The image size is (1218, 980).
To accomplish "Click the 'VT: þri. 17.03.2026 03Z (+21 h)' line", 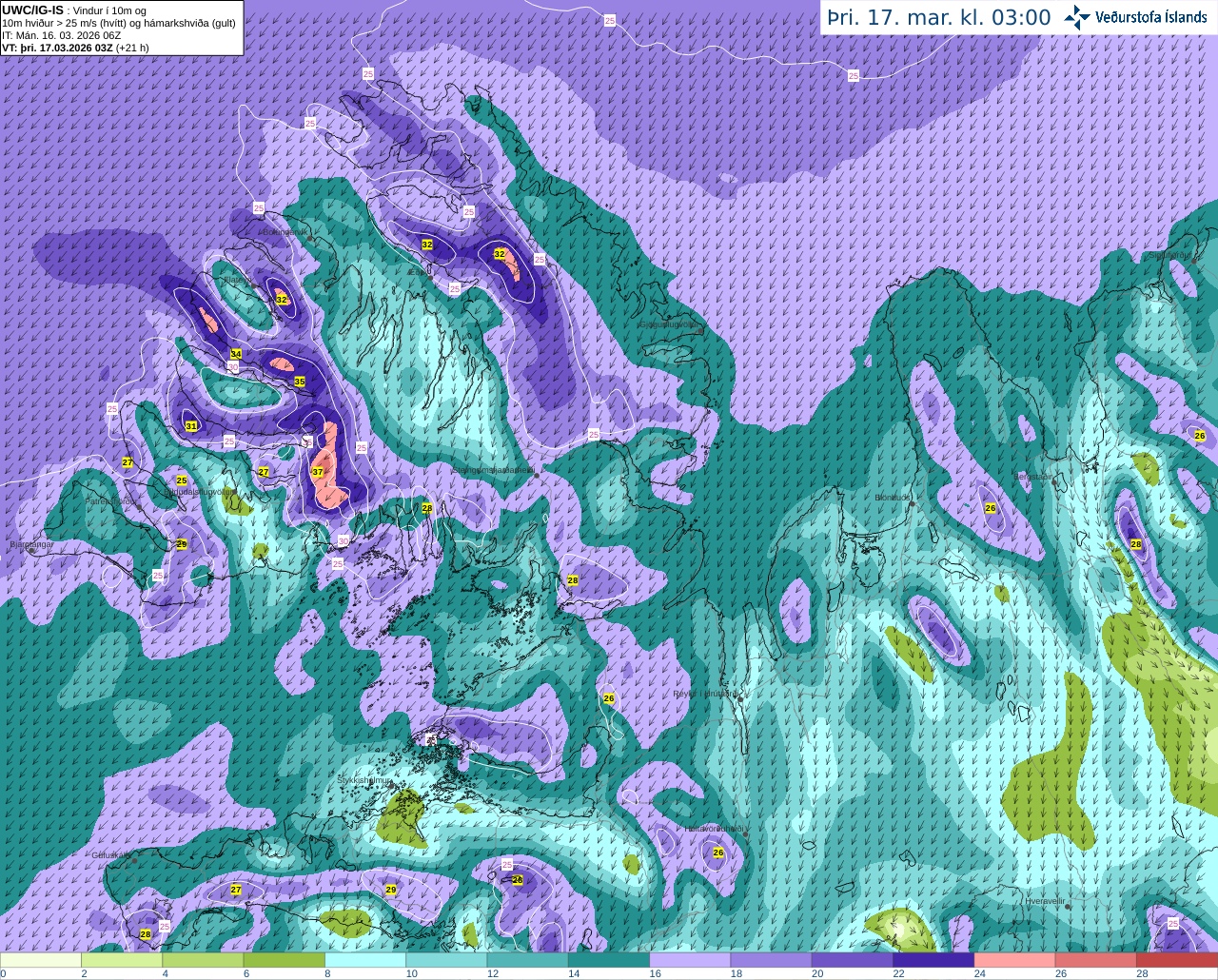I will 75,48.
